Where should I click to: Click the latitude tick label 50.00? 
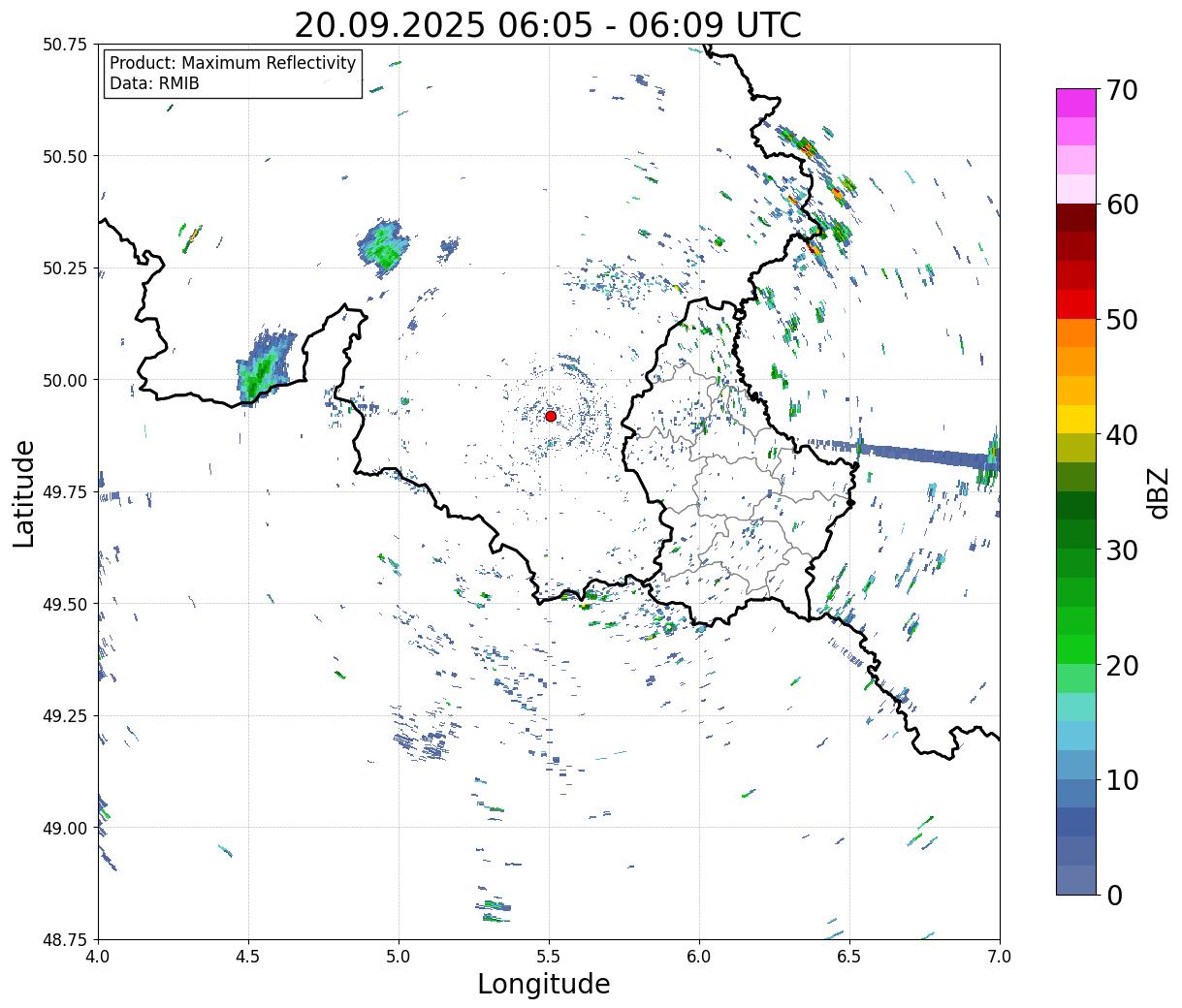tap(65, 380)
